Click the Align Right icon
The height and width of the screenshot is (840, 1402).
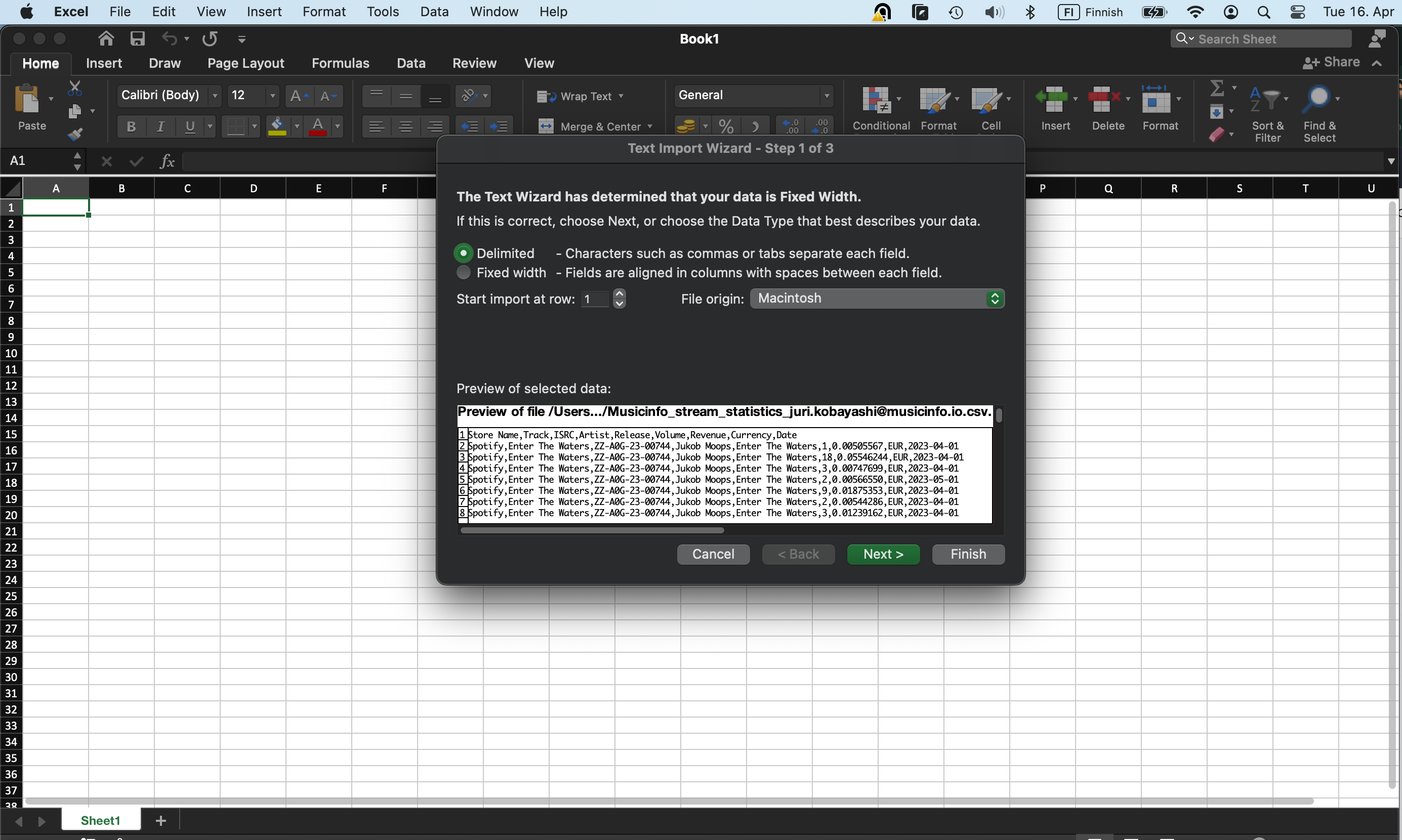435,126
